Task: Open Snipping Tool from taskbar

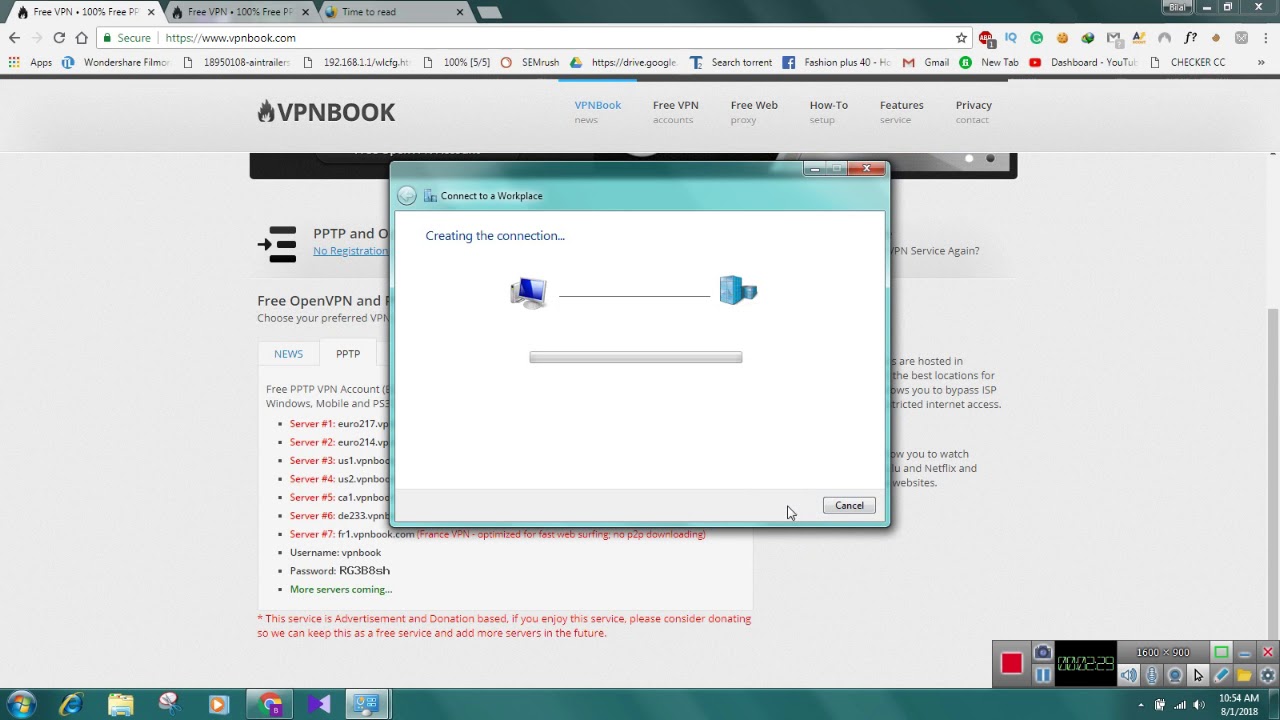Action: (x=169, y=704)
